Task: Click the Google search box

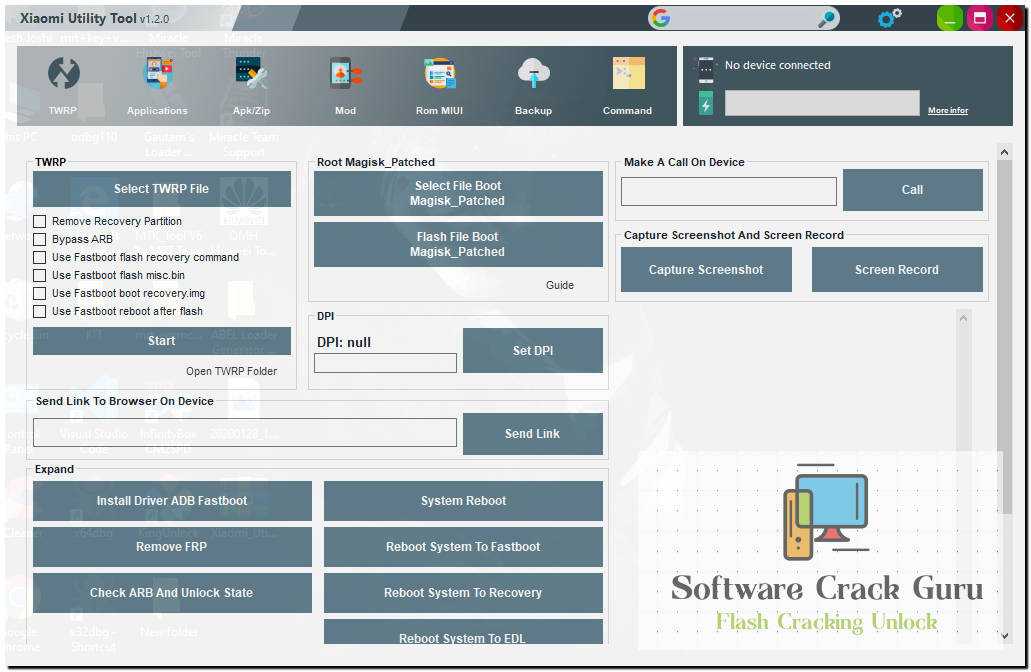Action: [744, 18]
